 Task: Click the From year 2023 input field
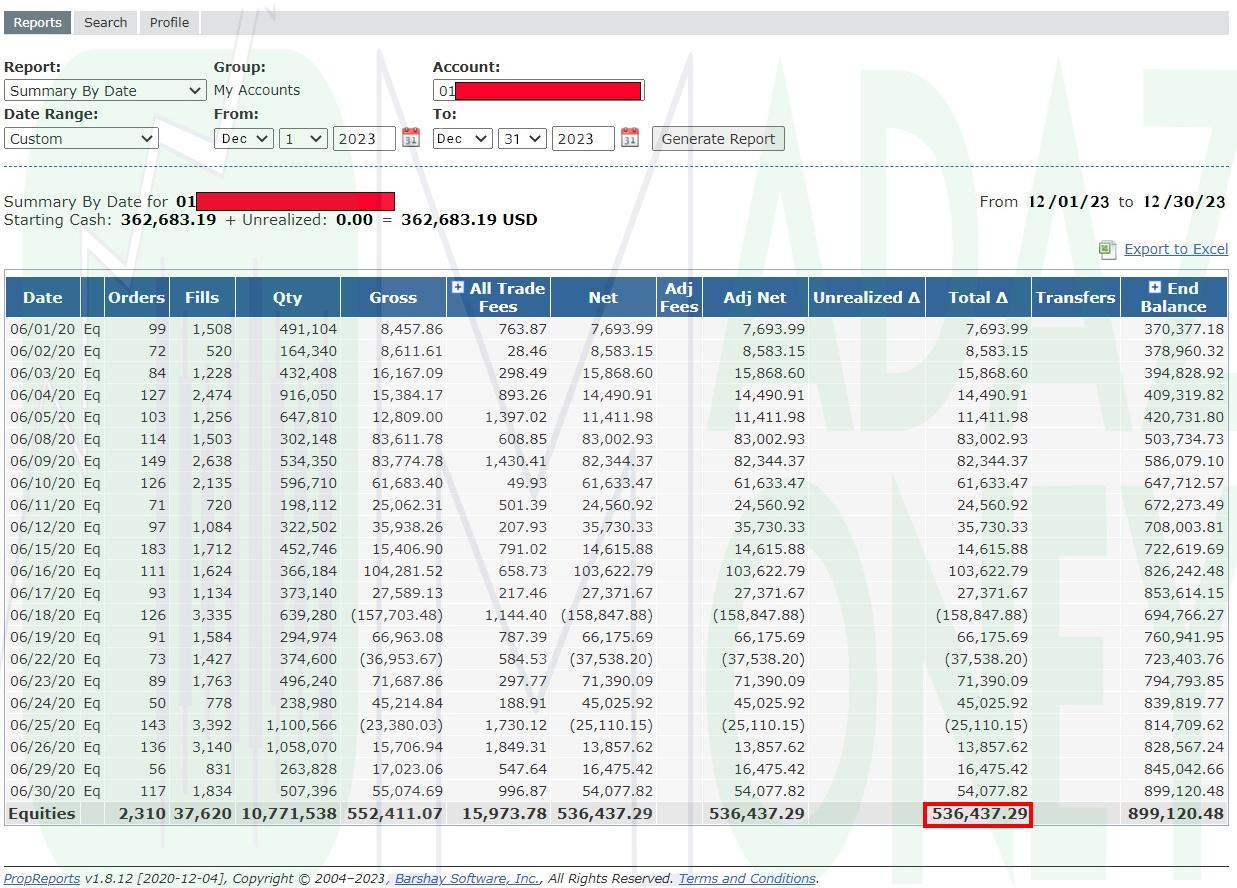364,138
